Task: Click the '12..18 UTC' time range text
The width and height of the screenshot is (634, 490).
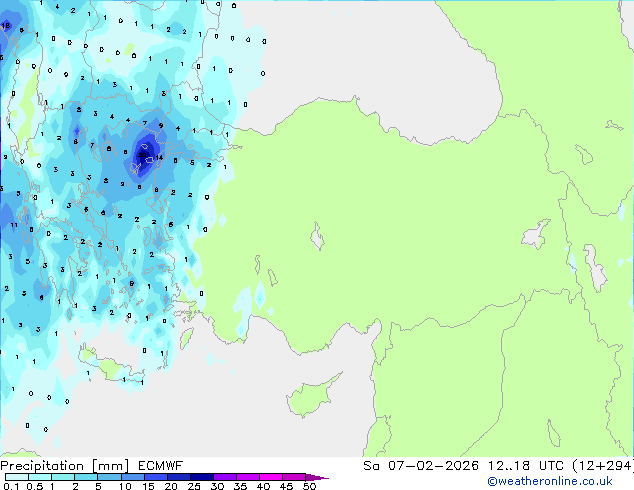Action: click(x=526, y=466)
